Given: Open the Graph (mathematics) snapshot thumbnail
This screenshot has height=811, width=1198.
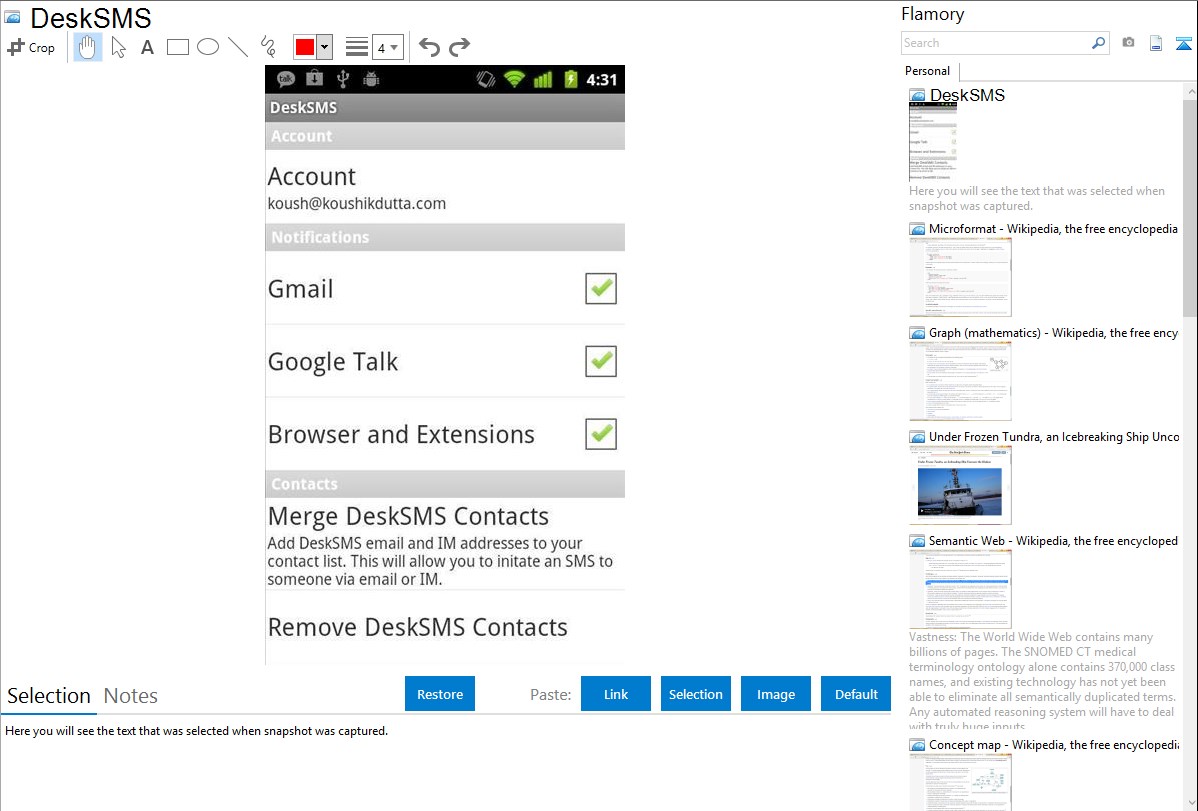Looking at the screenshot, I should click(960, 381).
